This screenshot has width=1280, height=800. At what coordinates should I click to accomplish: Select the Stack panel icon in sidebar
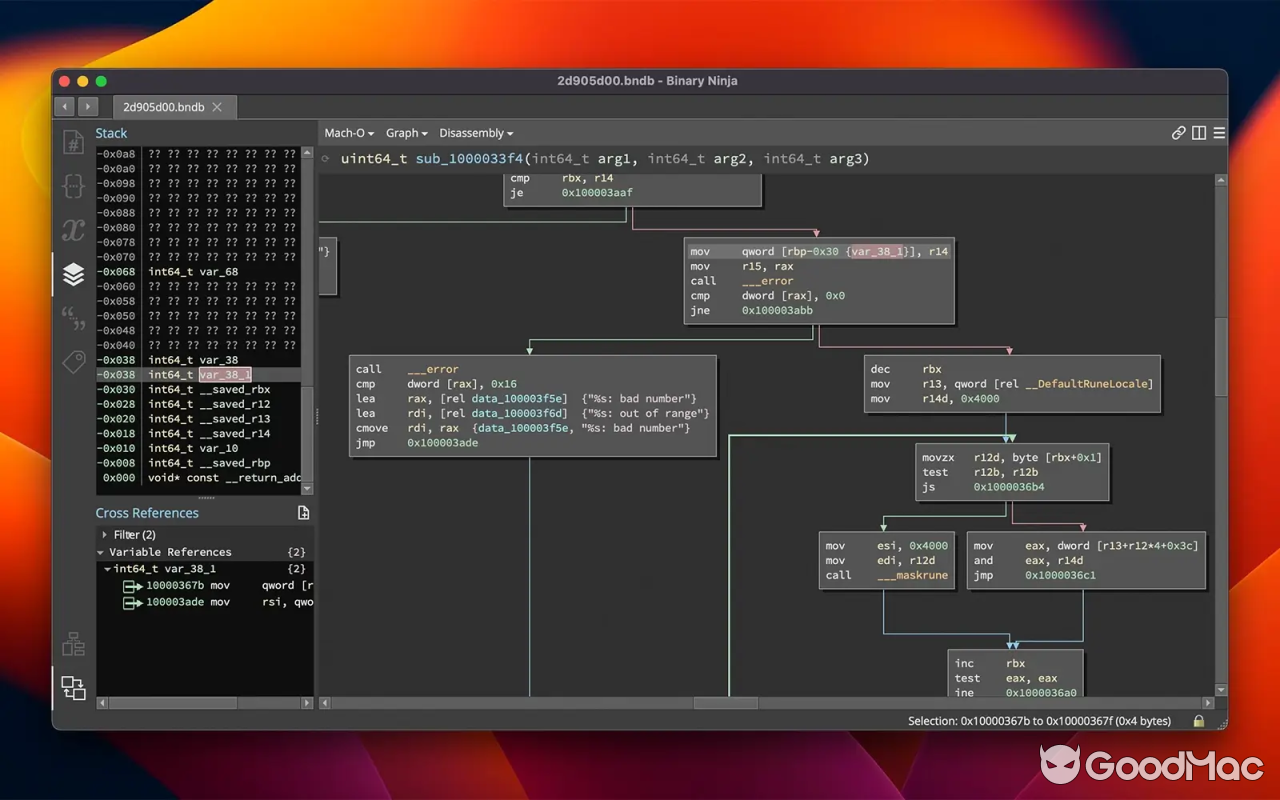[73, 273]
